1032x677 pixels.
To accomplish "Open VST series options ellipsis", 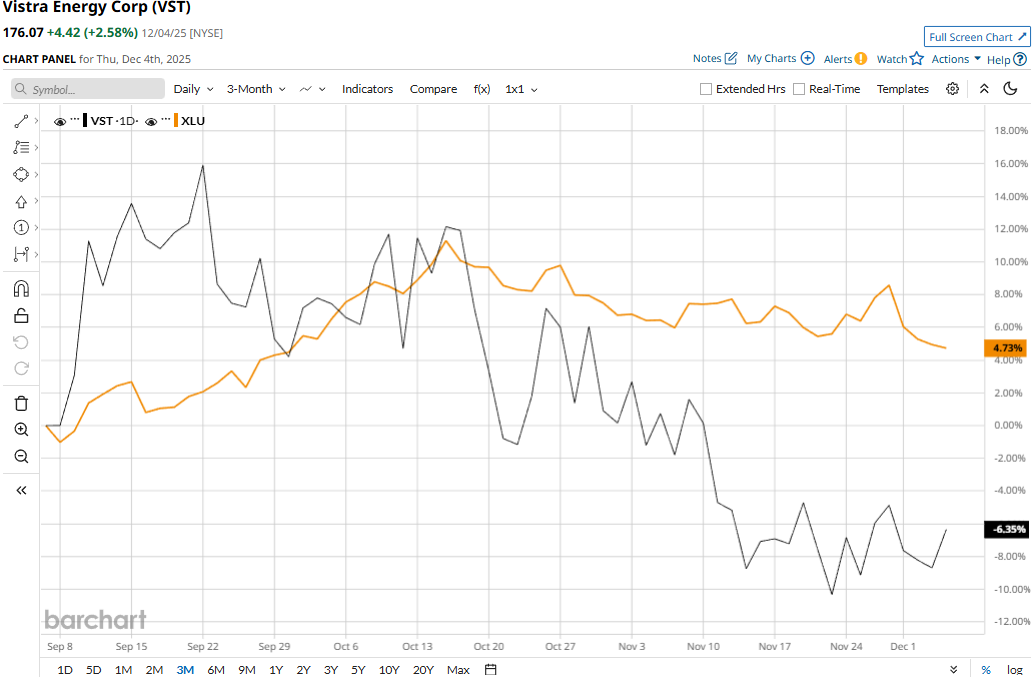I will pyautogui.click(x=74, y=120).
